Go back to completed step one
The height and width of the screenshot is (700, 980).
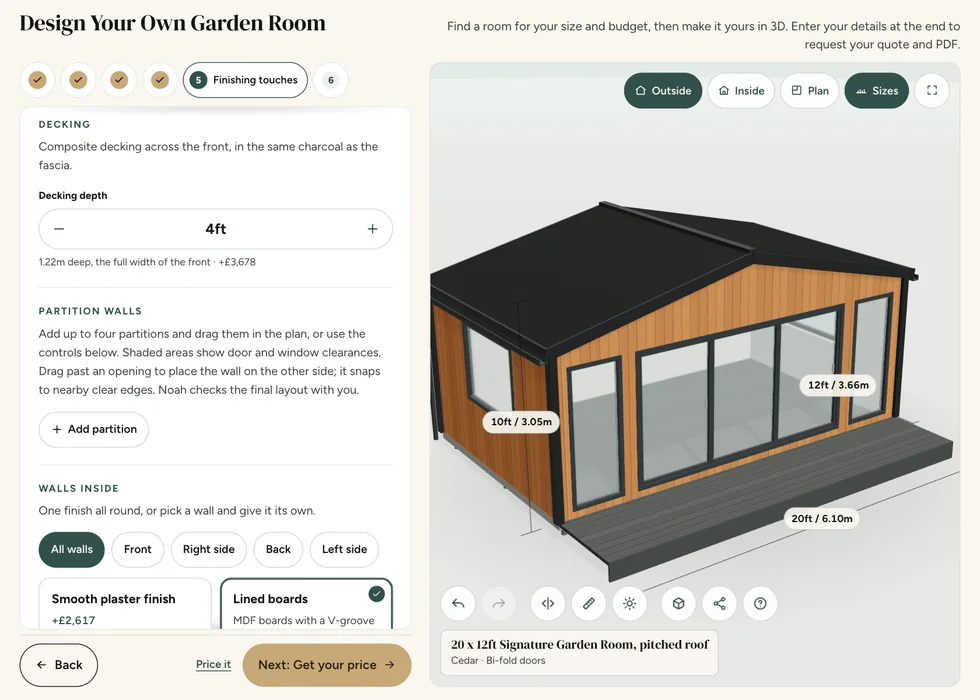pos(38,80)
